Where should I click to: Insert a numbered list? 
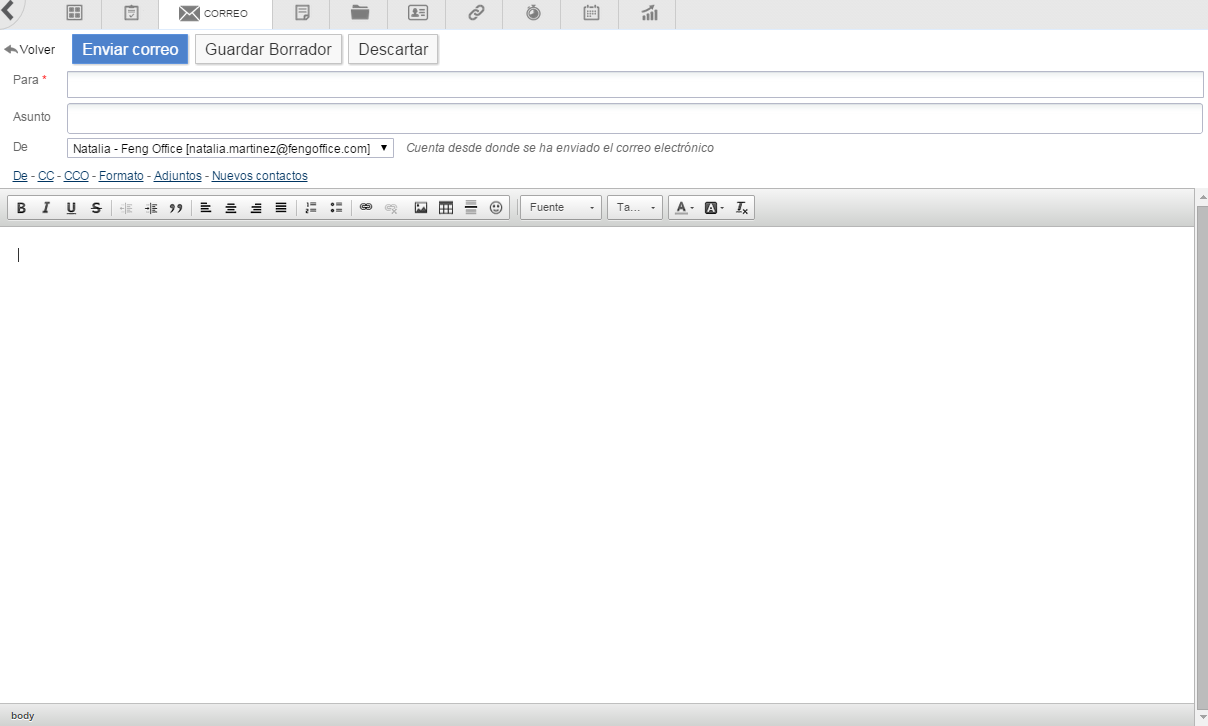tap(311, 208)
